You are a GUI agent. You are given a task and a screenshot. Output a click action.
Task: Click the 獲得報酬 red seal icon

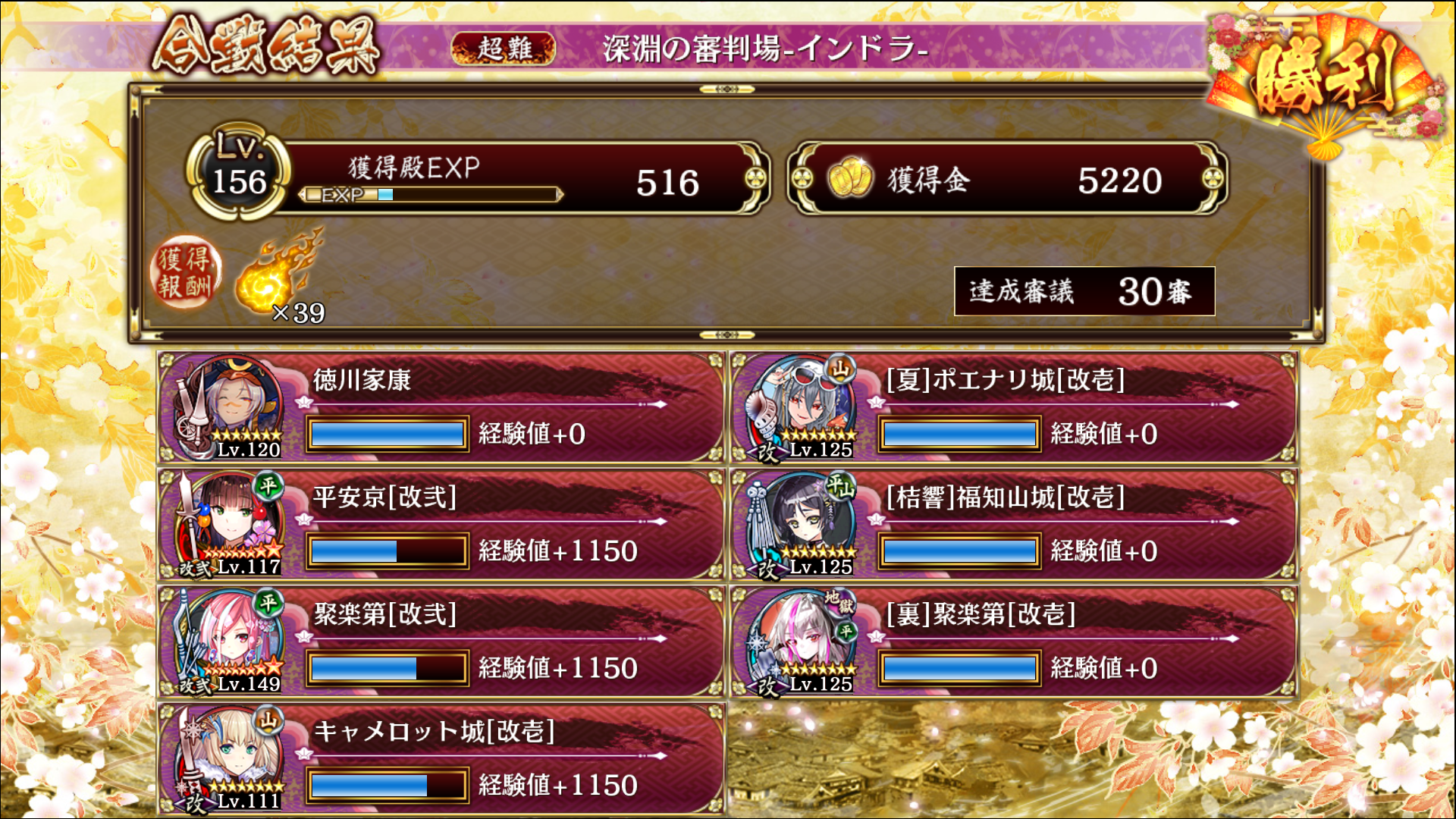click(186, 272)
